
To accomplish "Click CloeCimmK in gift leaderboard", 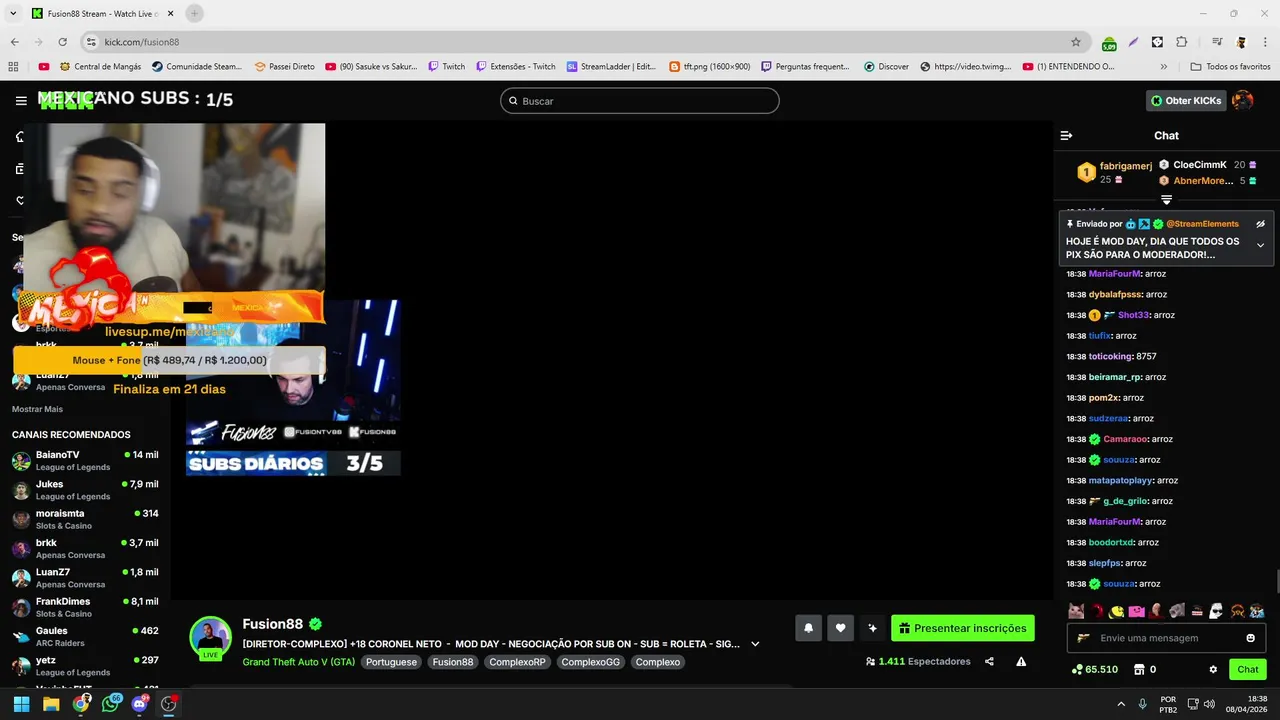I will point(1200,165).
